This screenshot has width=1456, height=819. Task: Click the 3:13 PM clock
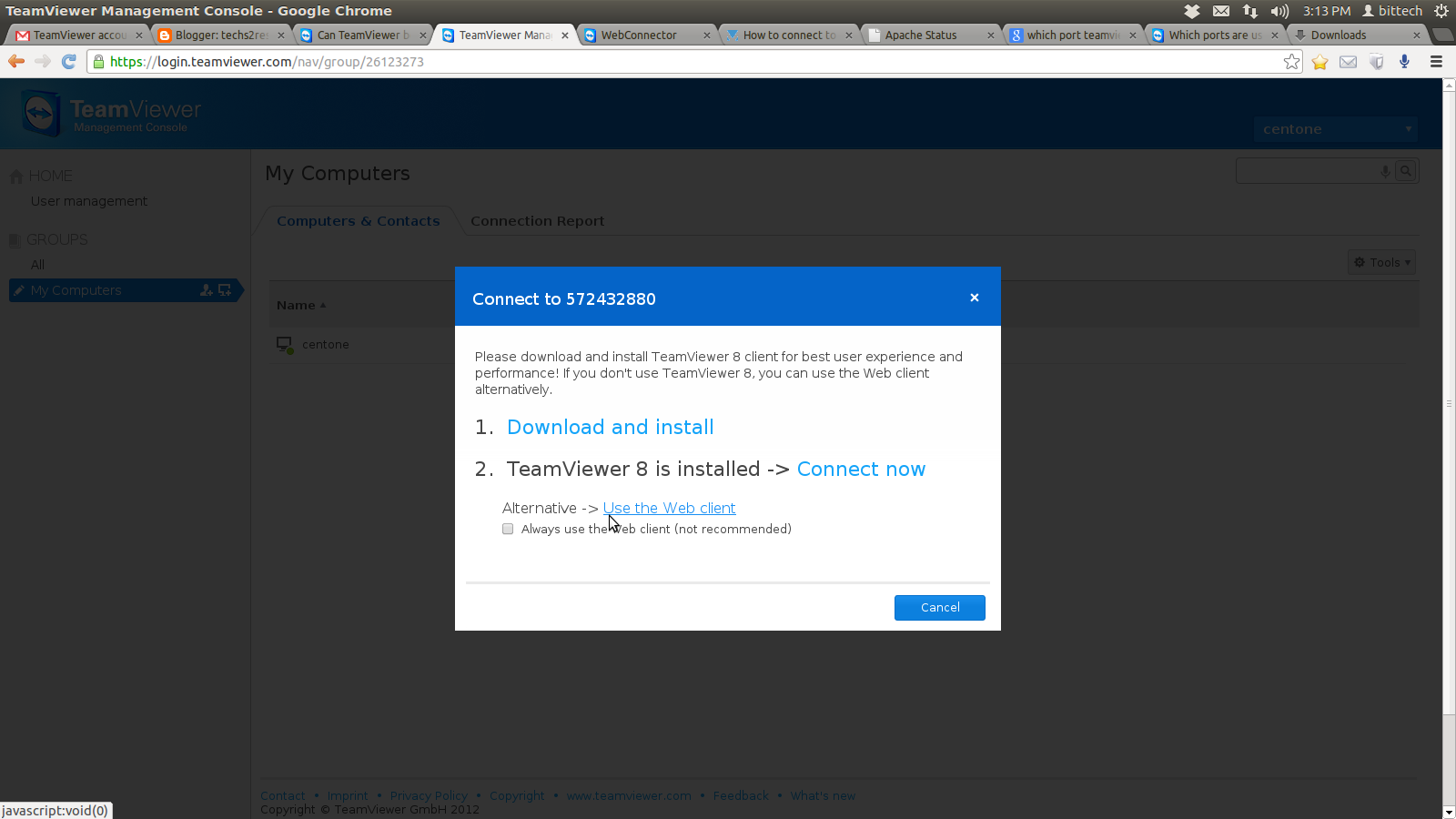point(1327,11)
